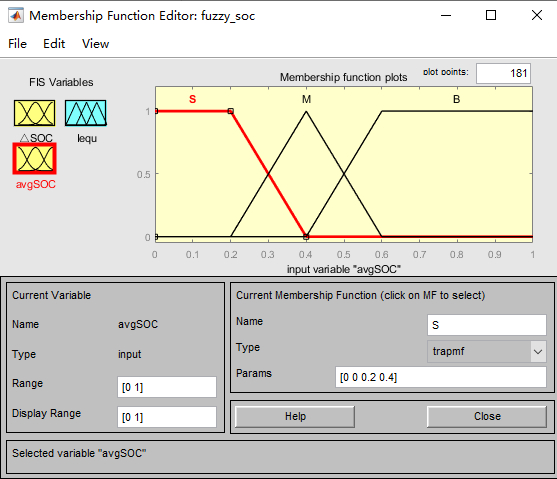Select the M membership function label

pos(306,99)
